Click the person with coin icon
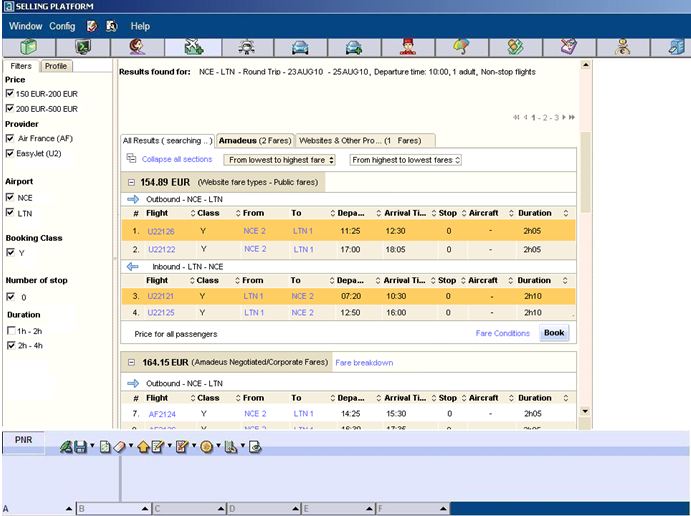 click(x=623, y=47)
